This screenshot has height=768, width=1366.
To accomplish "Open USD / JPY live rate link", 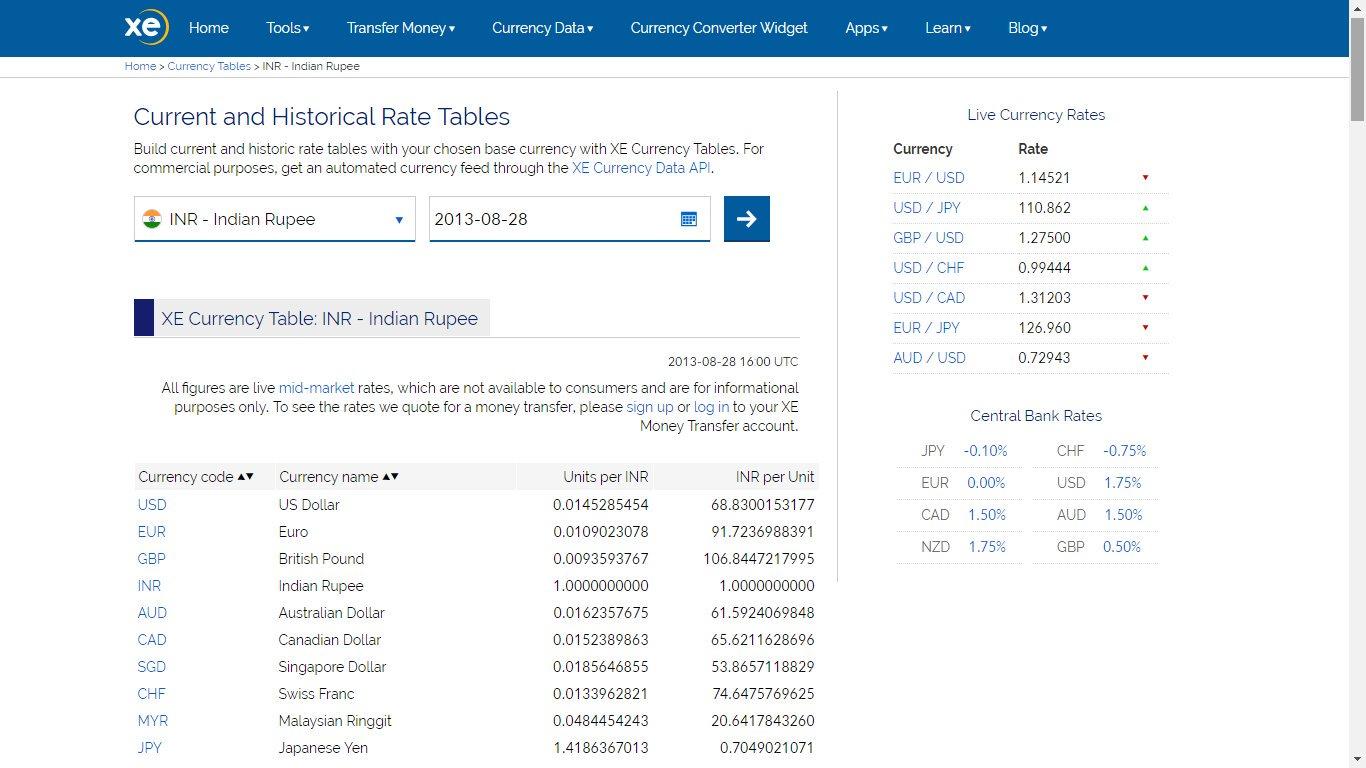I will pyautogui.click(x=927, y=208).
